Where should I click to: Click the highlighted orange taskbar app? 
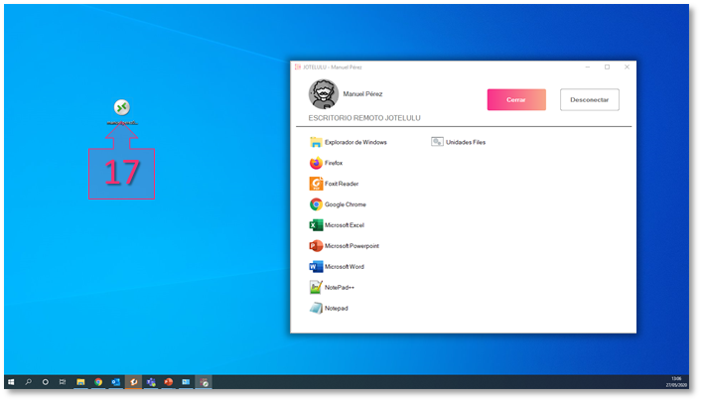pos(133,382)
